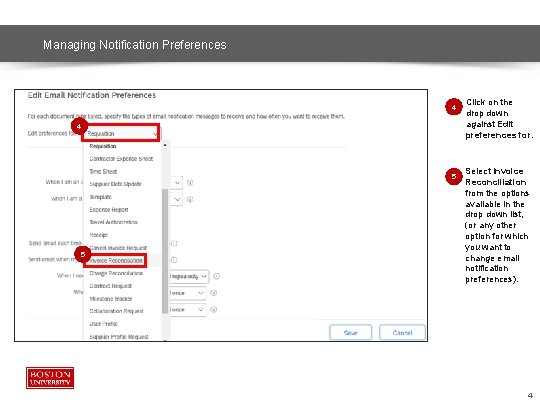Click the Save button
The width and height of the screenshot is (540, 405).
coord(351,333)
